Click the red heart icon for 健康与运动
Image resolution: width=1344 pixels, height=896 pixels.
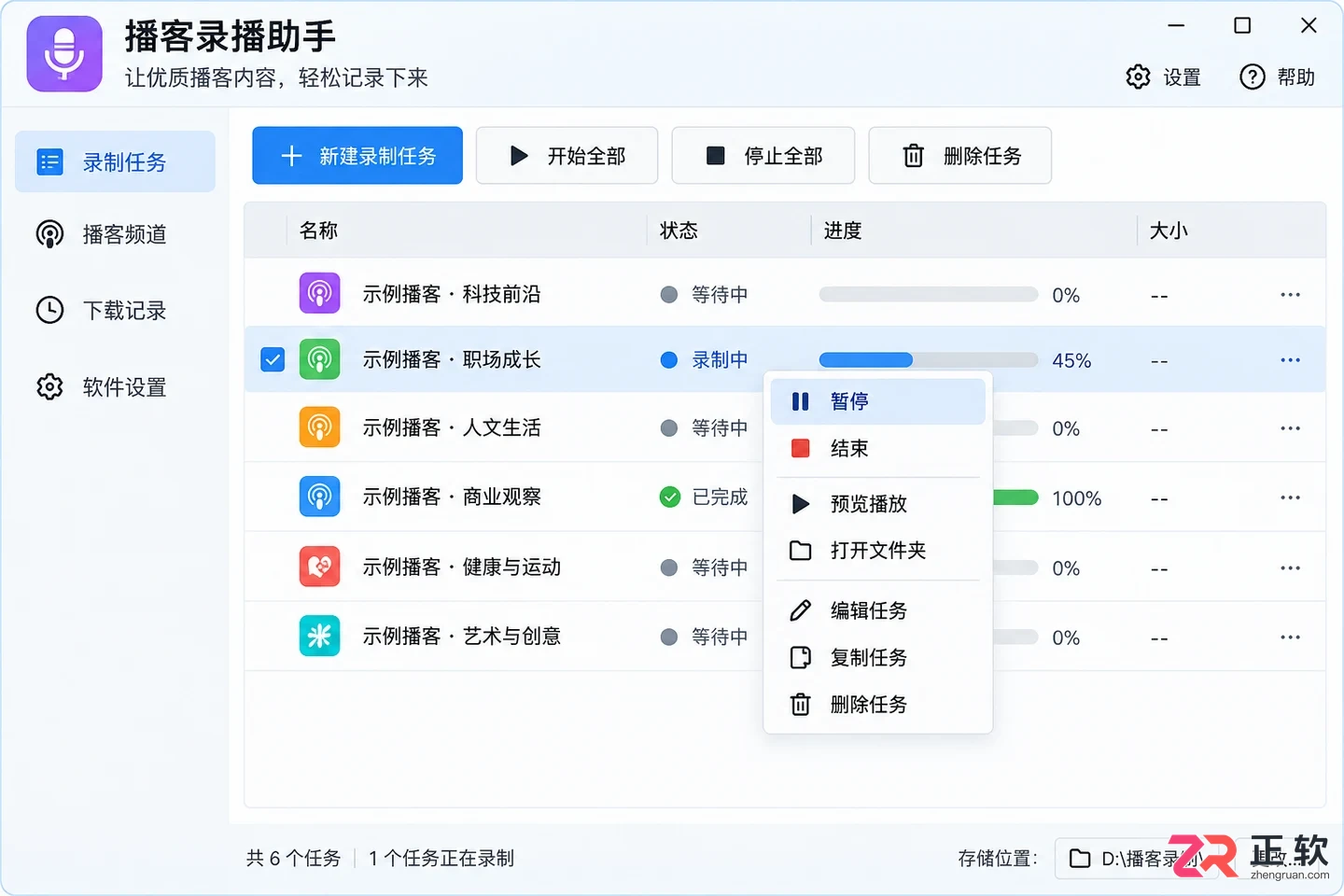click(319, 567)
